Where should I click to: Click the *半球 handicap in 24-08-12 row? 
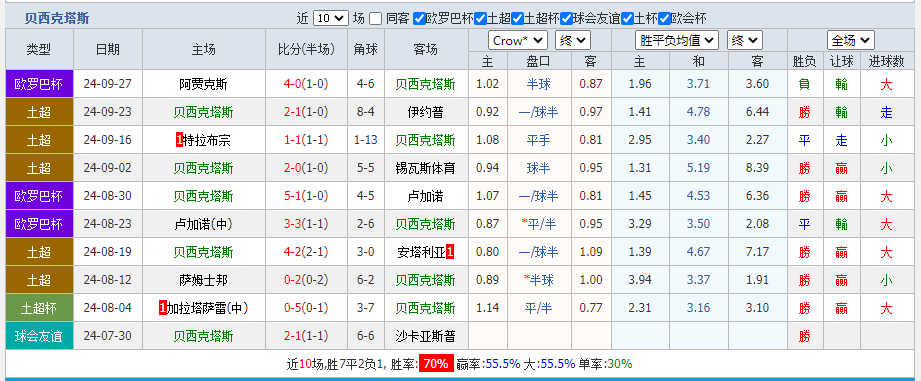coord(539,281)
